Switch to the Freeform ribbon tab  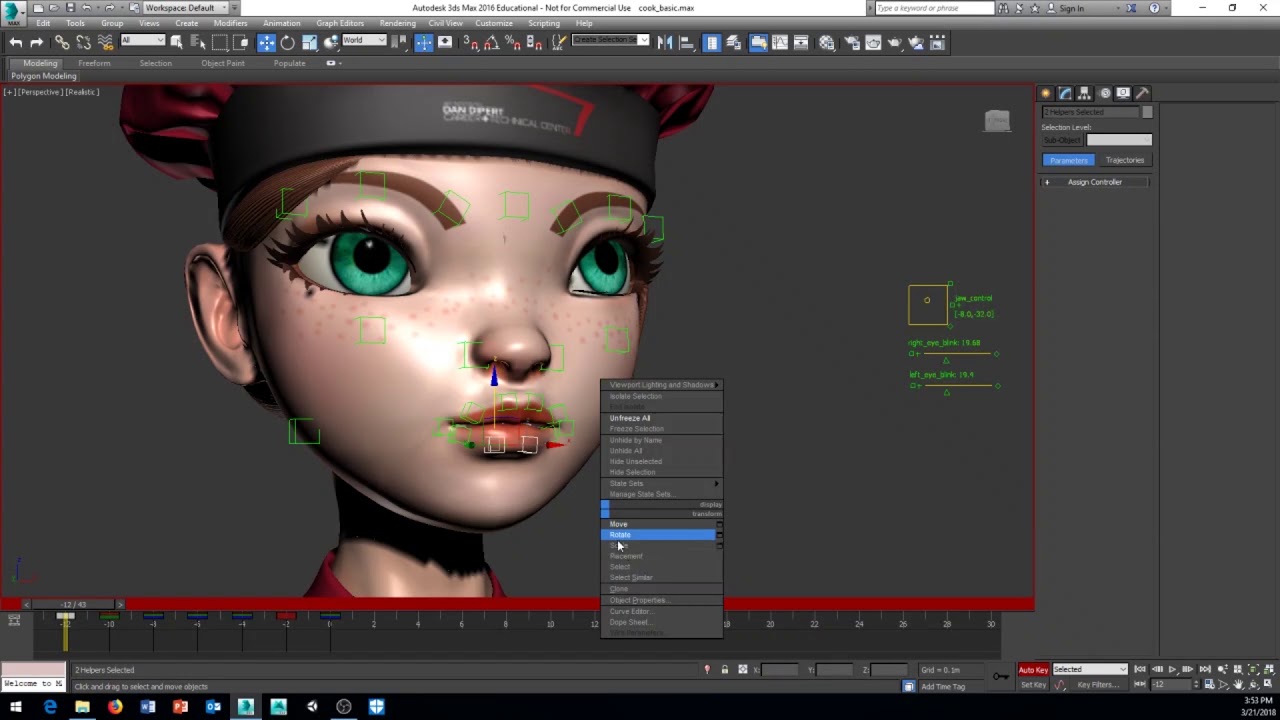click(94, 63)
